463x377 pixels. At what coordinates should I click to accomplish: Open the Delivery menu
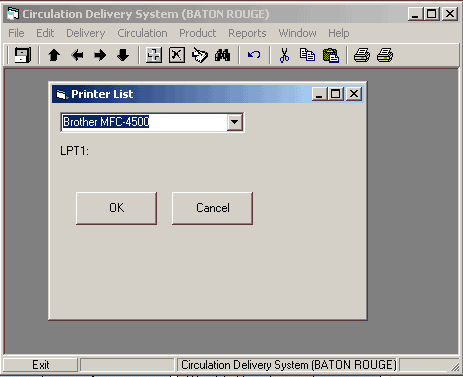click(86, 33)
